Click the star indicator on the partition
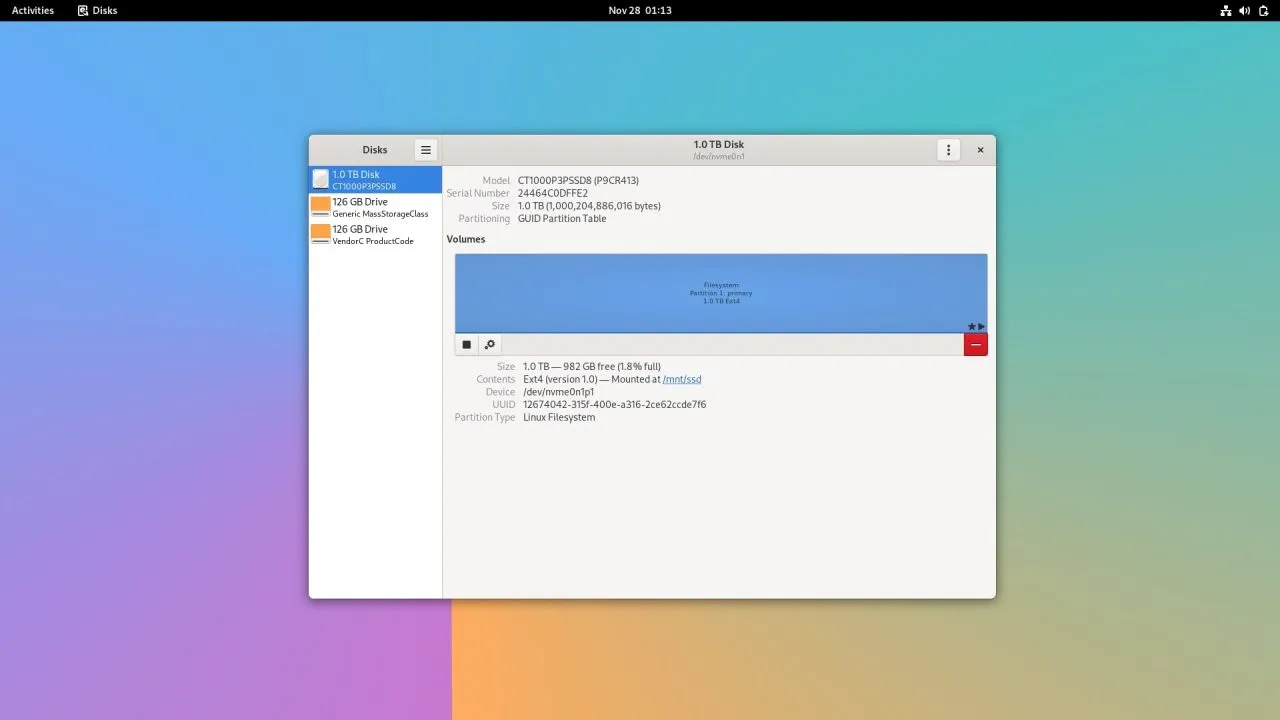Image resolution: width=1280 pixels, height=720 pixels. coord(969,326)
